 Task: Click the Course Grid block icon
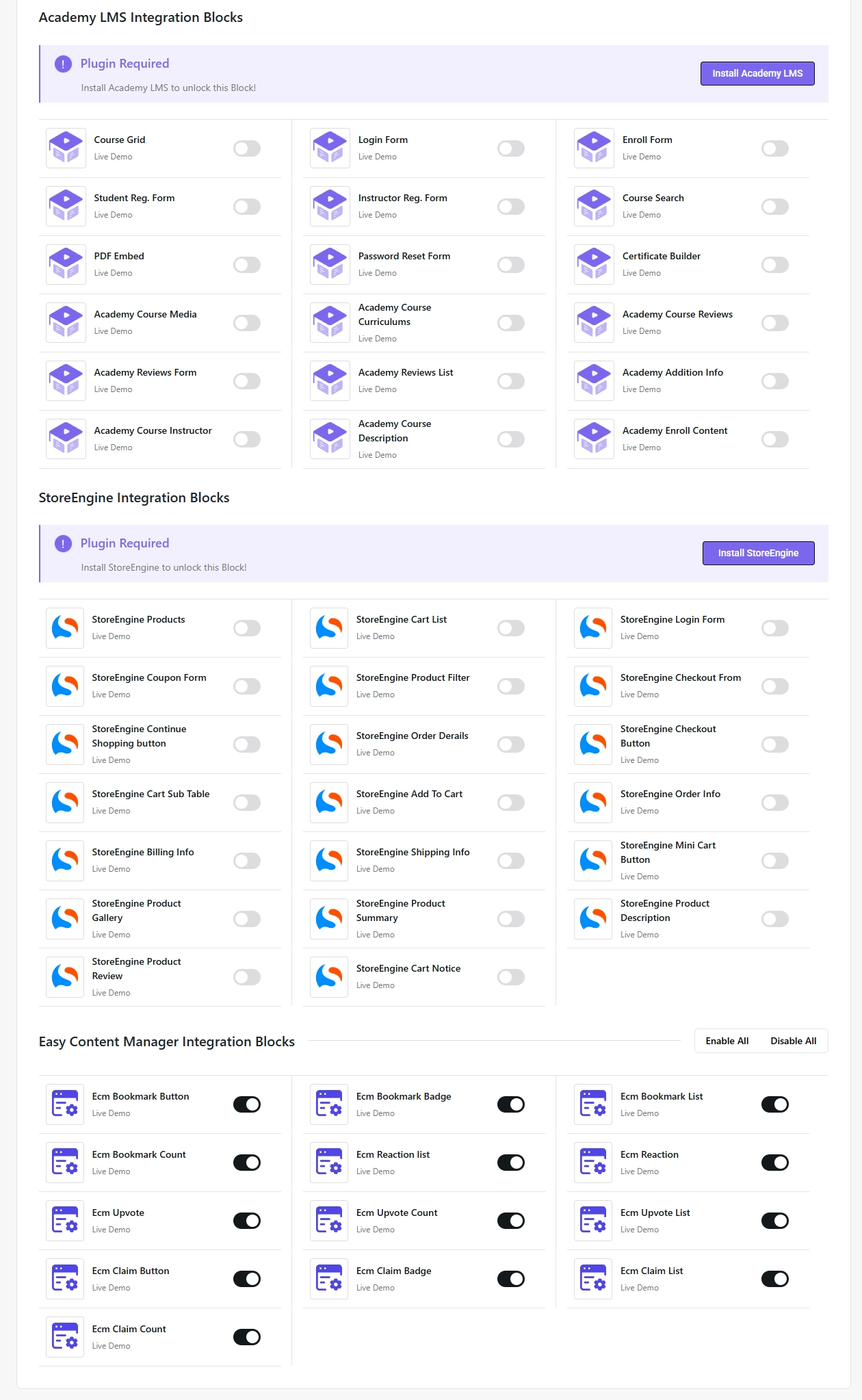click(x=66, y=148)
